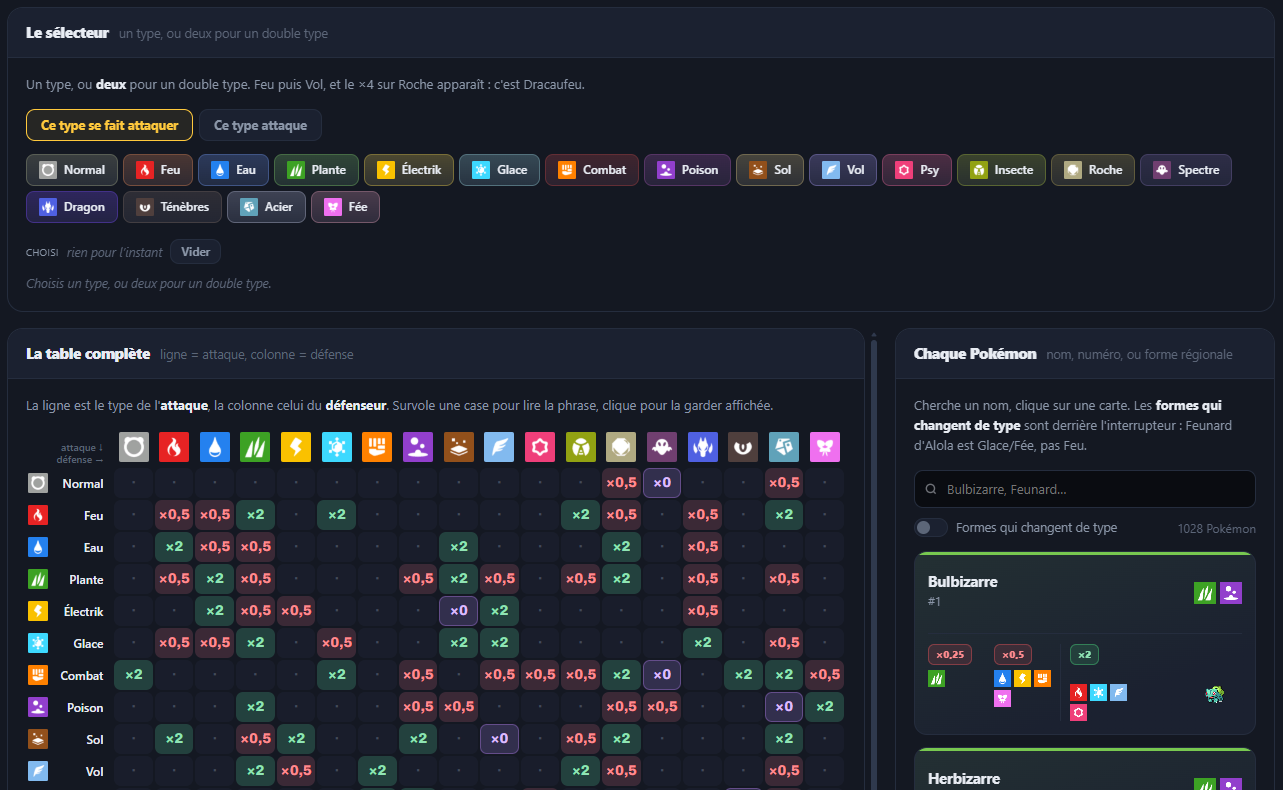Toggle the Poison type chip in the selector
The width and height of the screenshot is (1283, 790).
687,170
